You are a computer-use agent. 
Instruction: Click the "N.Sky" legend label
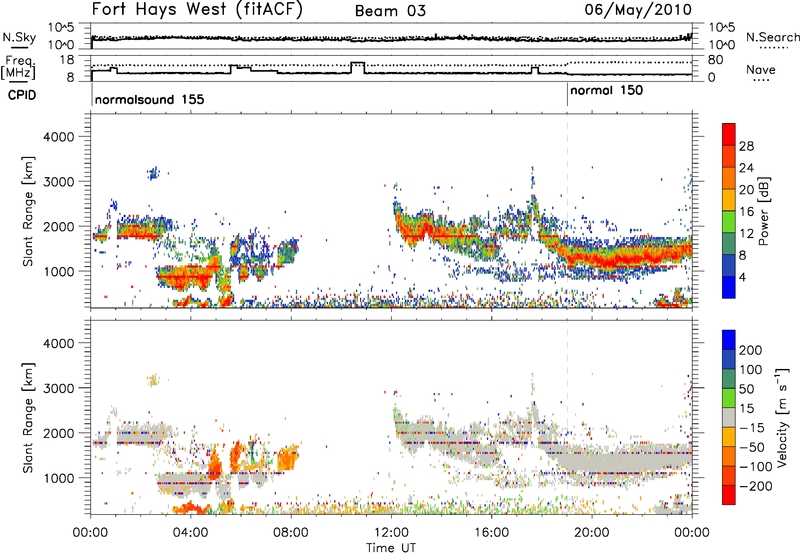pos(19,37)
